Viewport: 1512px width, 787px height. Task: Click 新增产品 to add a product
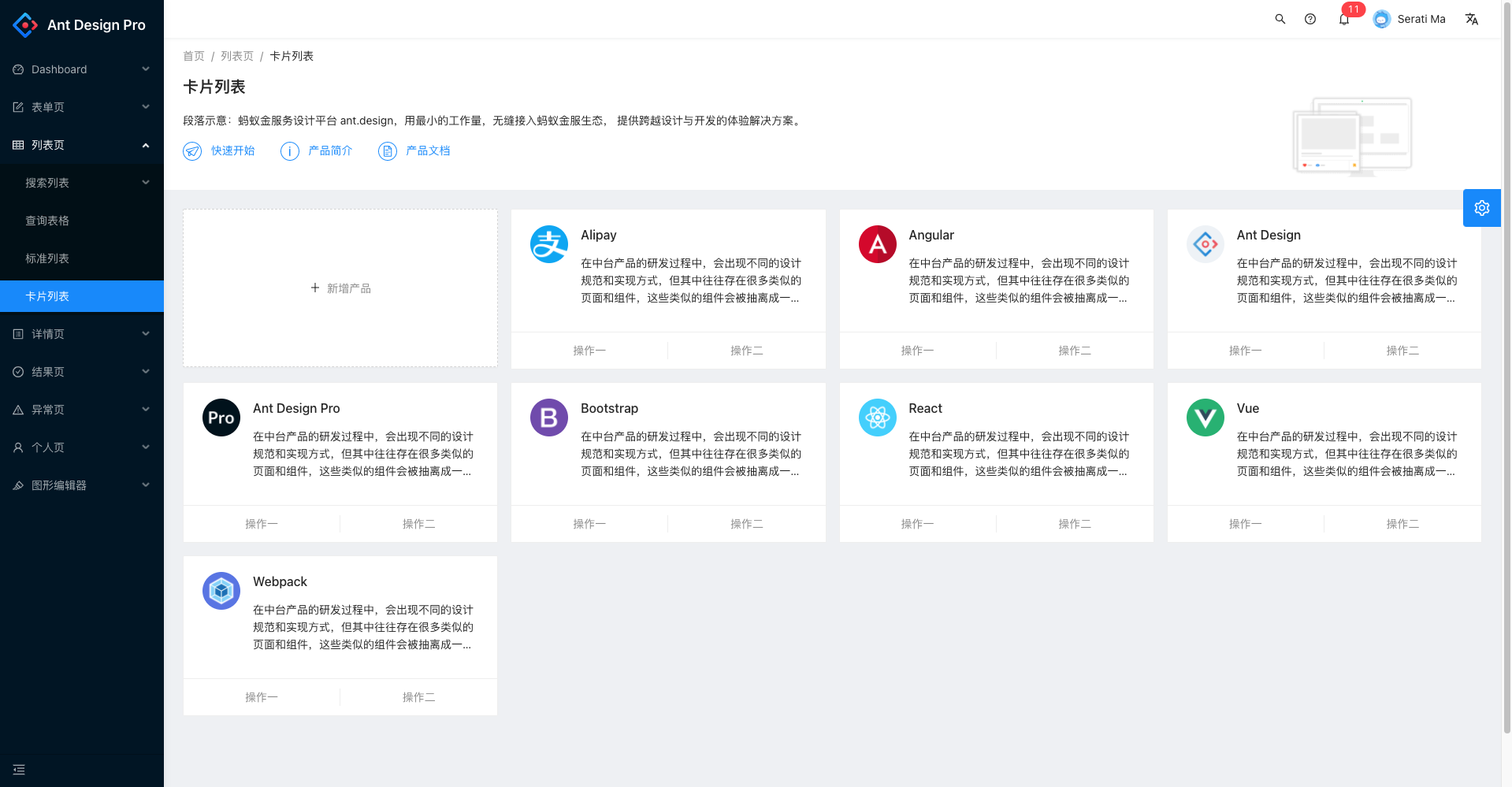tap(340, 288)
